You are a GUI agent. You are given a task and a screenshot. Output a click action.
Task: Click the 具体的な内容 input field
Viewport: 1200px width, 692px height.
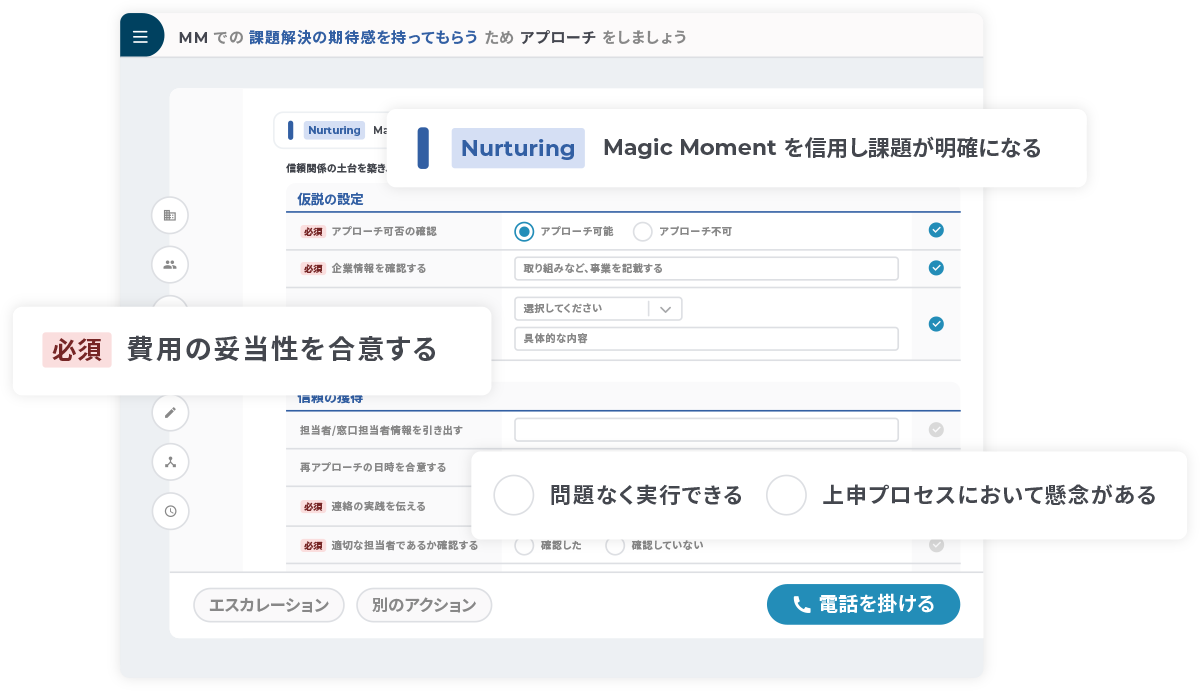(x=706, y=338)
